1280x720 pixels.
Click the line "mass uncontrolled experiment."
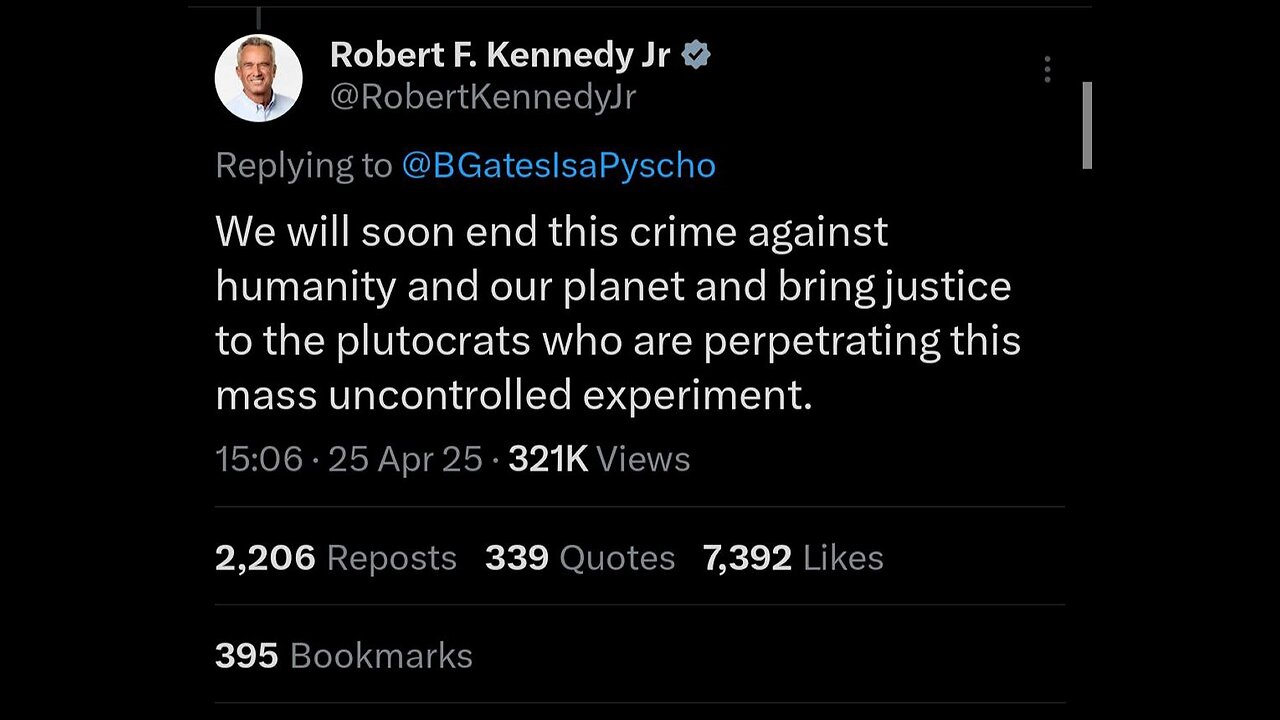click(513, 396)
